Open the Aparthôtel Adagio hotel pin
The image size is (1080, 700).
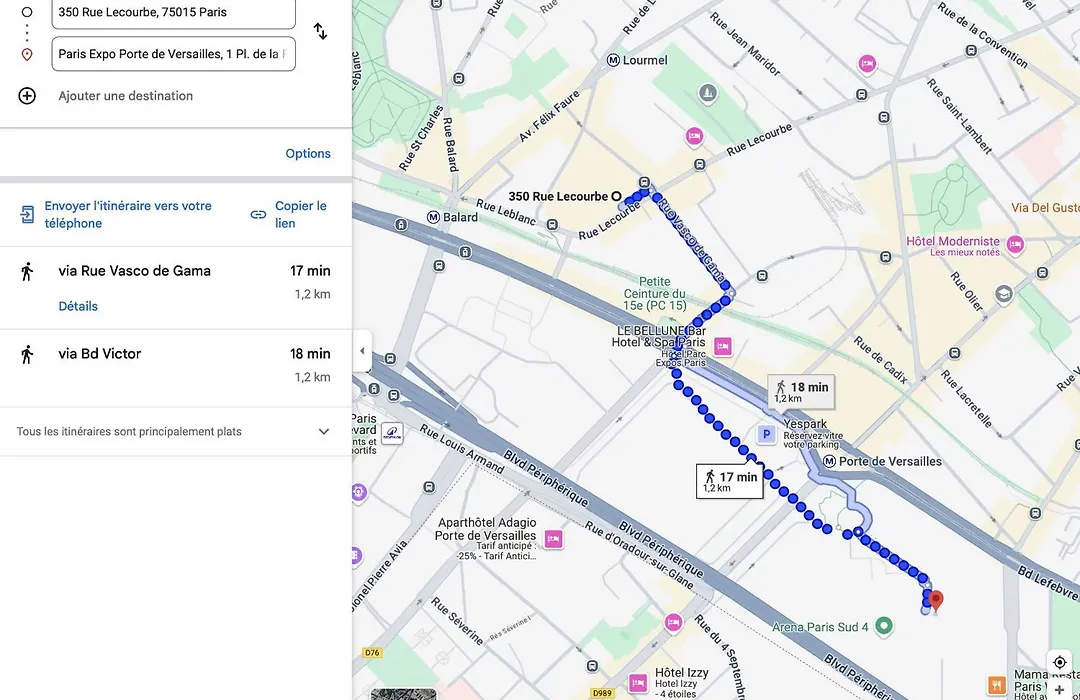[x=553, y=539]
